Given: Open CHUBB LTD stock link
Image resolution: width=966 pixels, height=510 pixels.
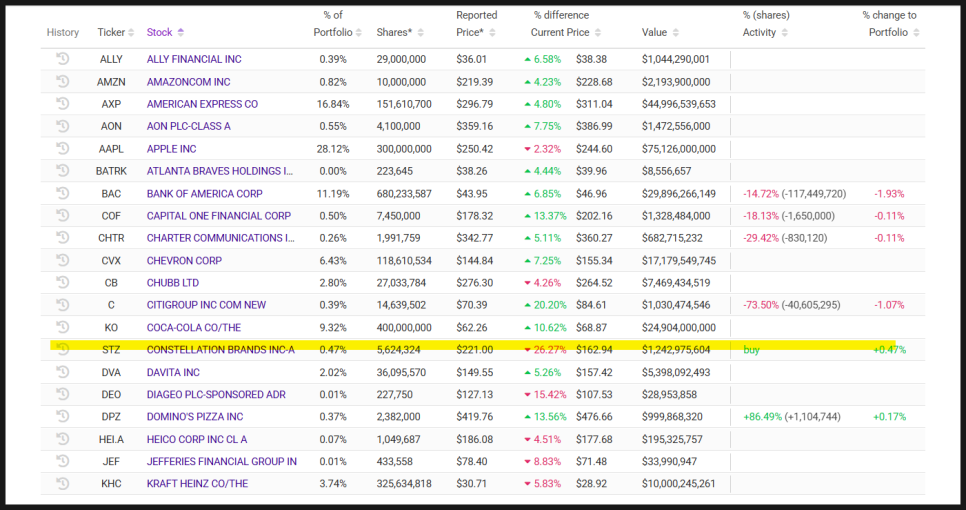Looking at the screenshot, I should [172, 283].
